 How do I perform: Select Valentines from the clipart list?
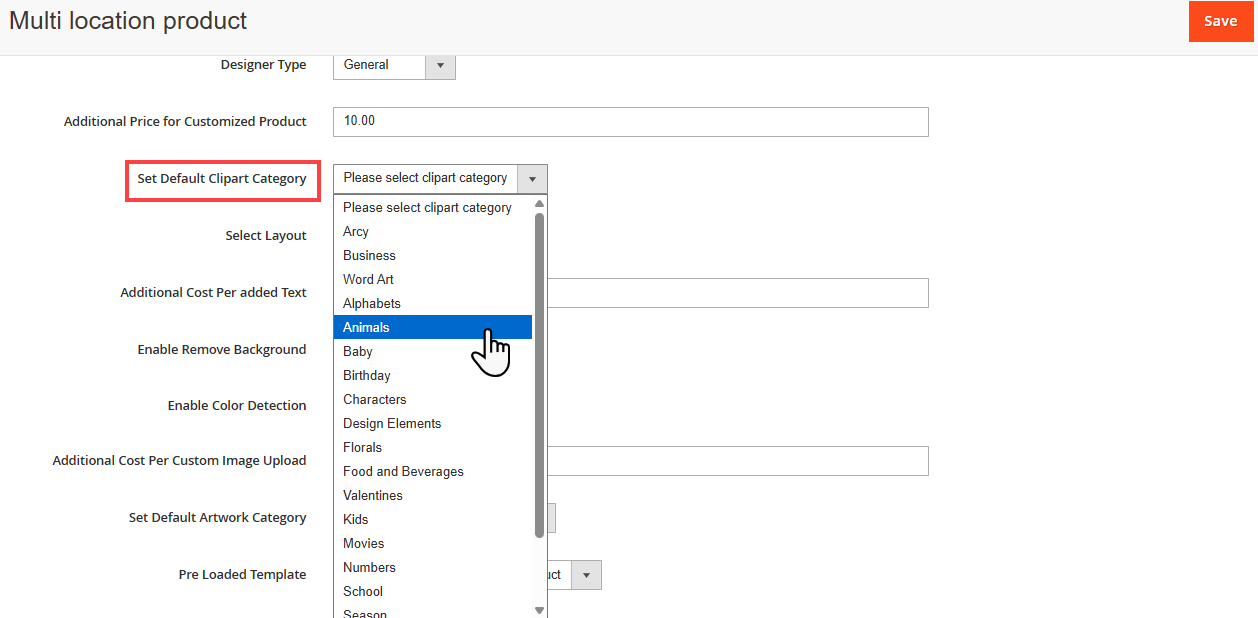tap(372, 495)
